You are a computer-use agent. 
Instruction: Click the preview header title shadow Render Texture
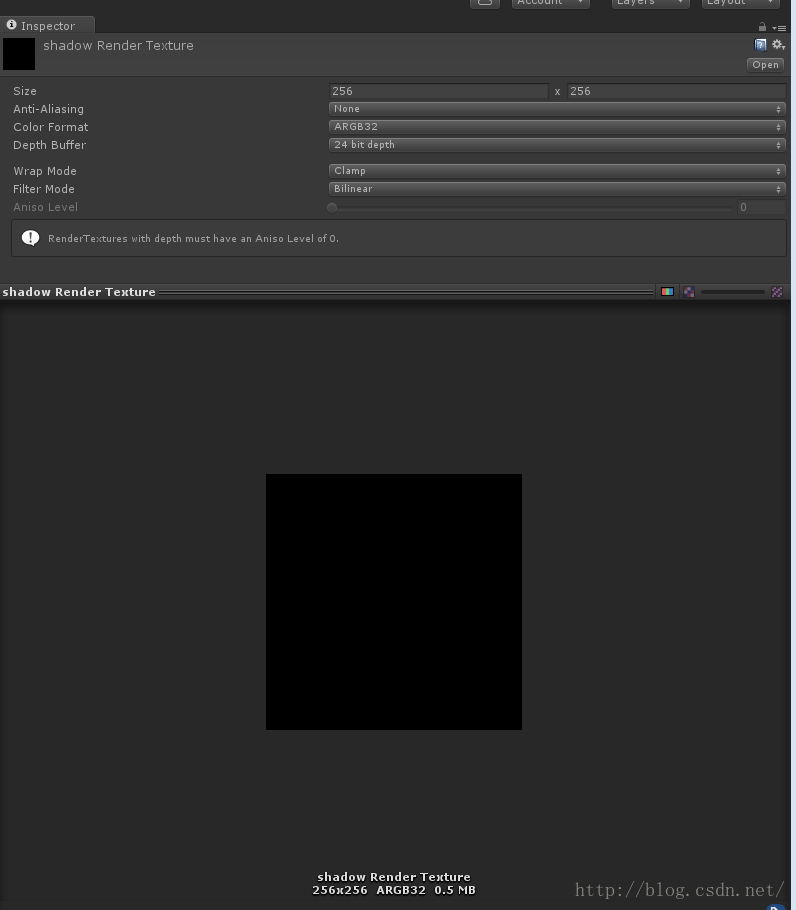pyautogui.click(x=79, y=292)
